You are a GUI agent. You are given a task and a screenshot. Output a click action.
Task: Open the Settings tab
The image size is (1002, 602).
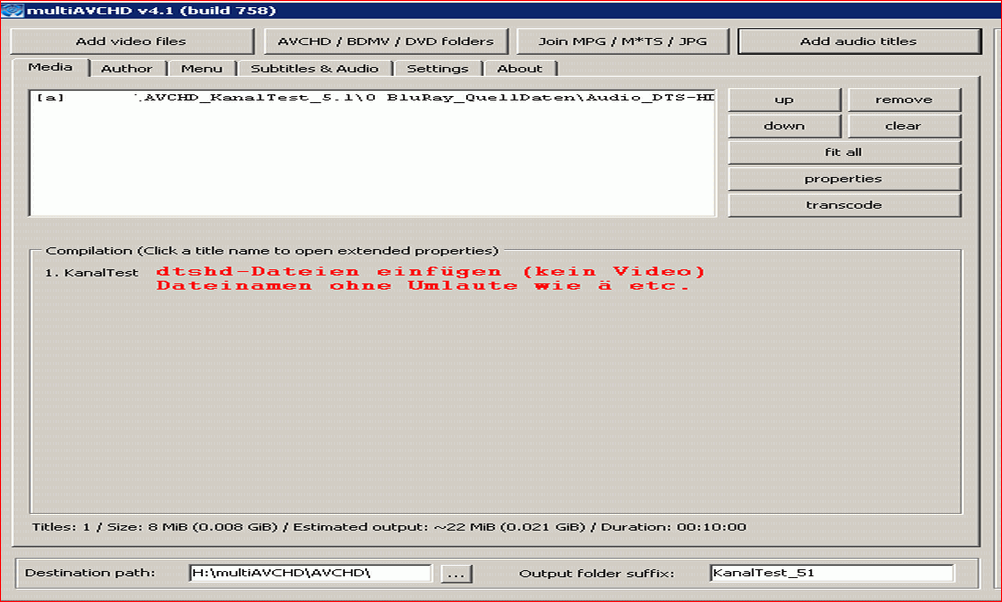(x=437, y=68)
